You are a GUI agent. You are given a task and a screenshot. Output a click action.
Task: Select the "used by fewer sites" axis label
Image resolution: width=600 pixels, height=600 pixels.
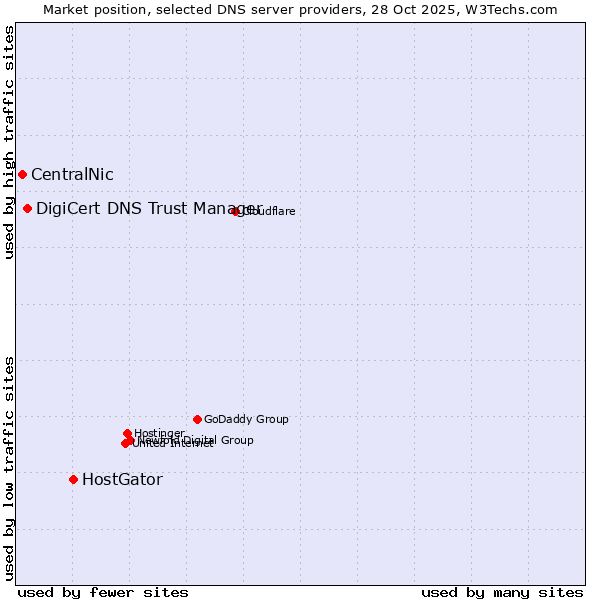coord(103,592)
